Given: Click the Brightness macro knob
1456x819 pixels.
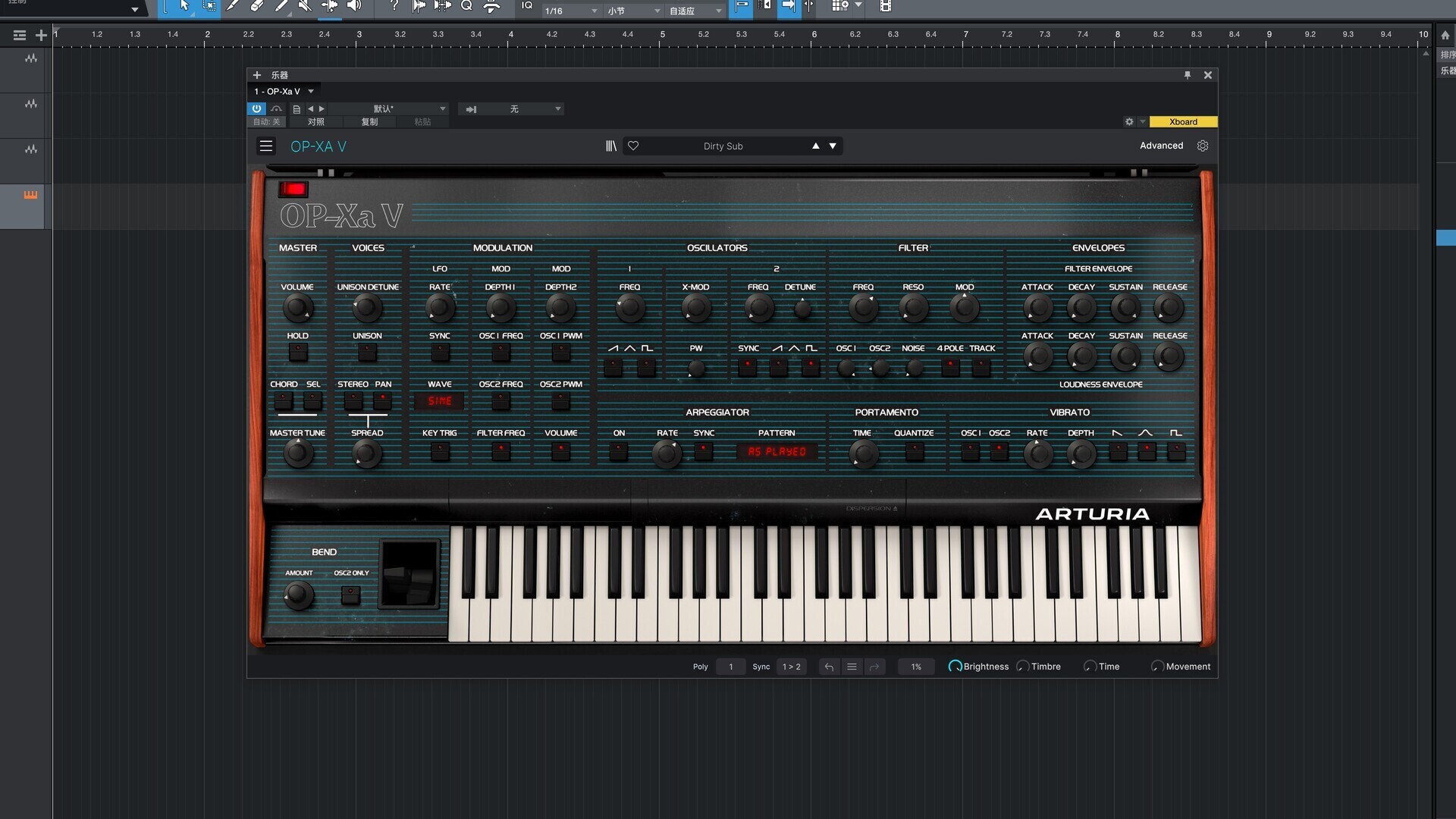Looking at the screenshot, I should coord(955,667).
